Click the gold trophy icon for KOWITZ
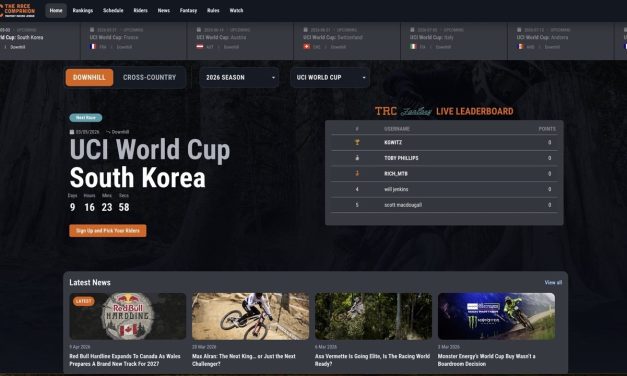This screenshot has height=376, width=627. [357, 142]
